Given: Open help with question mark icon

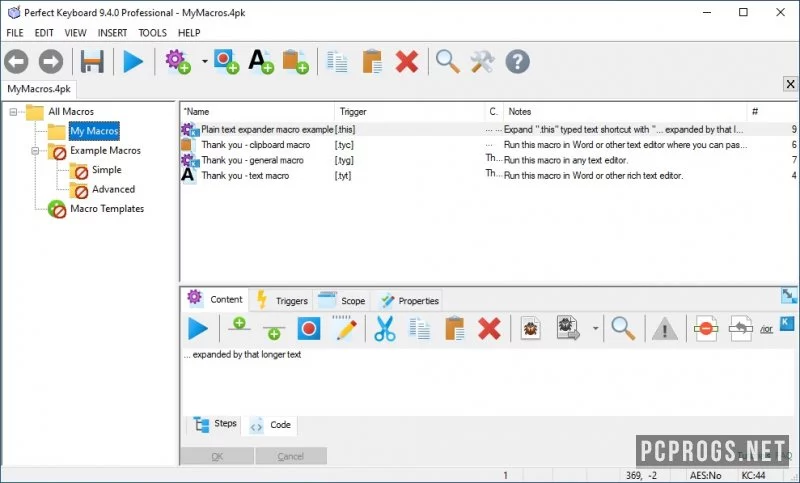Looking at the screenshot, I should [x=517, y=62].
